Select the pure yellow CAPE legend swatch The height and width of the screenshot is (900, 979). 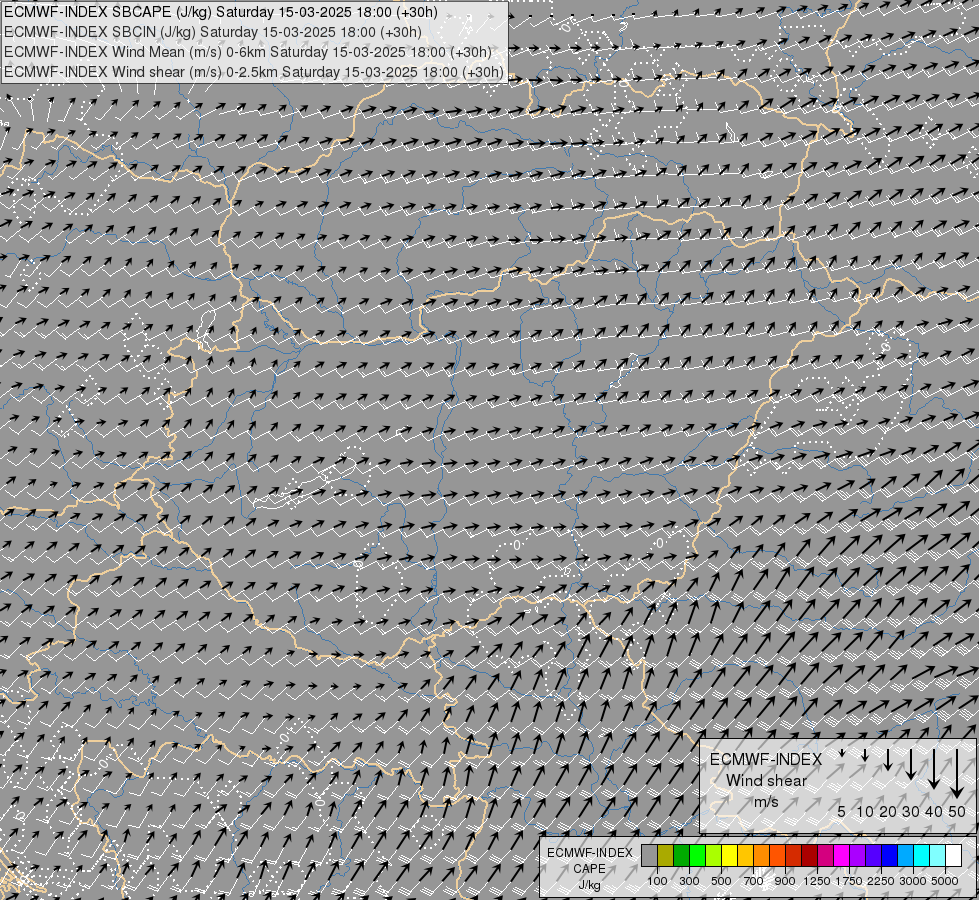pyautogui.click(x=729, y=855)
